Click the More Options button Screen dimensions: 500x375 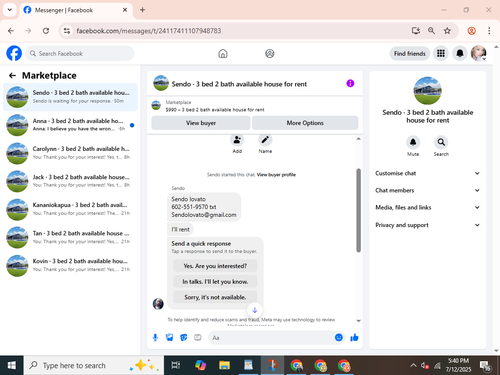(305, 123)
